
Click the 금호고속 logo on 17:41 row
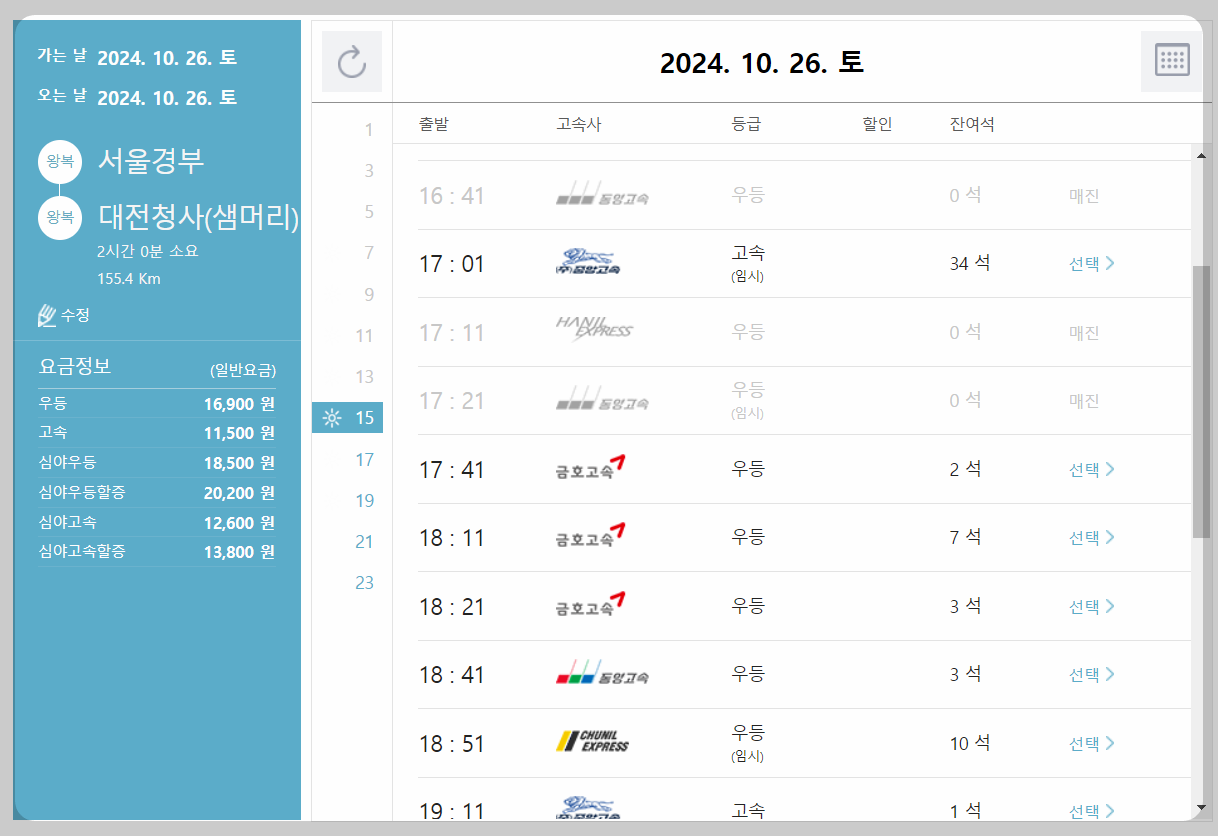(x=591, y=468)
